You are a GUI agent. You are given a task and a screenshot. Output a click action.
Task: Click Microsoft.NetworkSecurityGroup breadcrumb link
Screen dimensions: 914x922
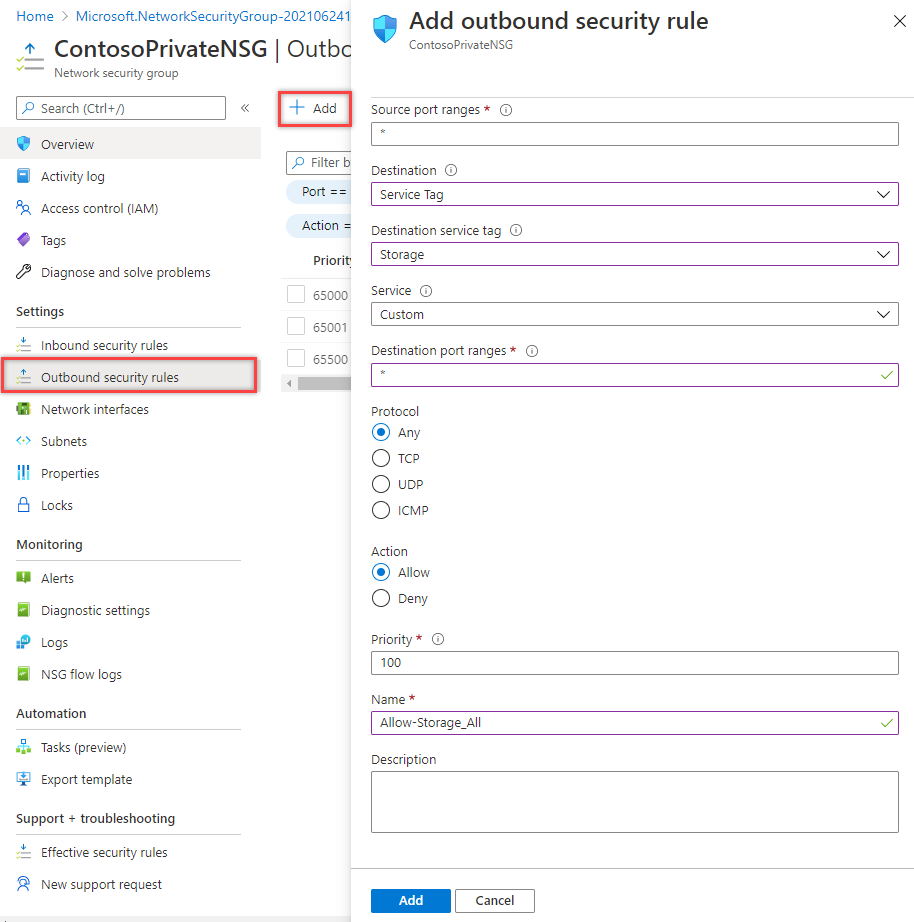coord(213,16)
